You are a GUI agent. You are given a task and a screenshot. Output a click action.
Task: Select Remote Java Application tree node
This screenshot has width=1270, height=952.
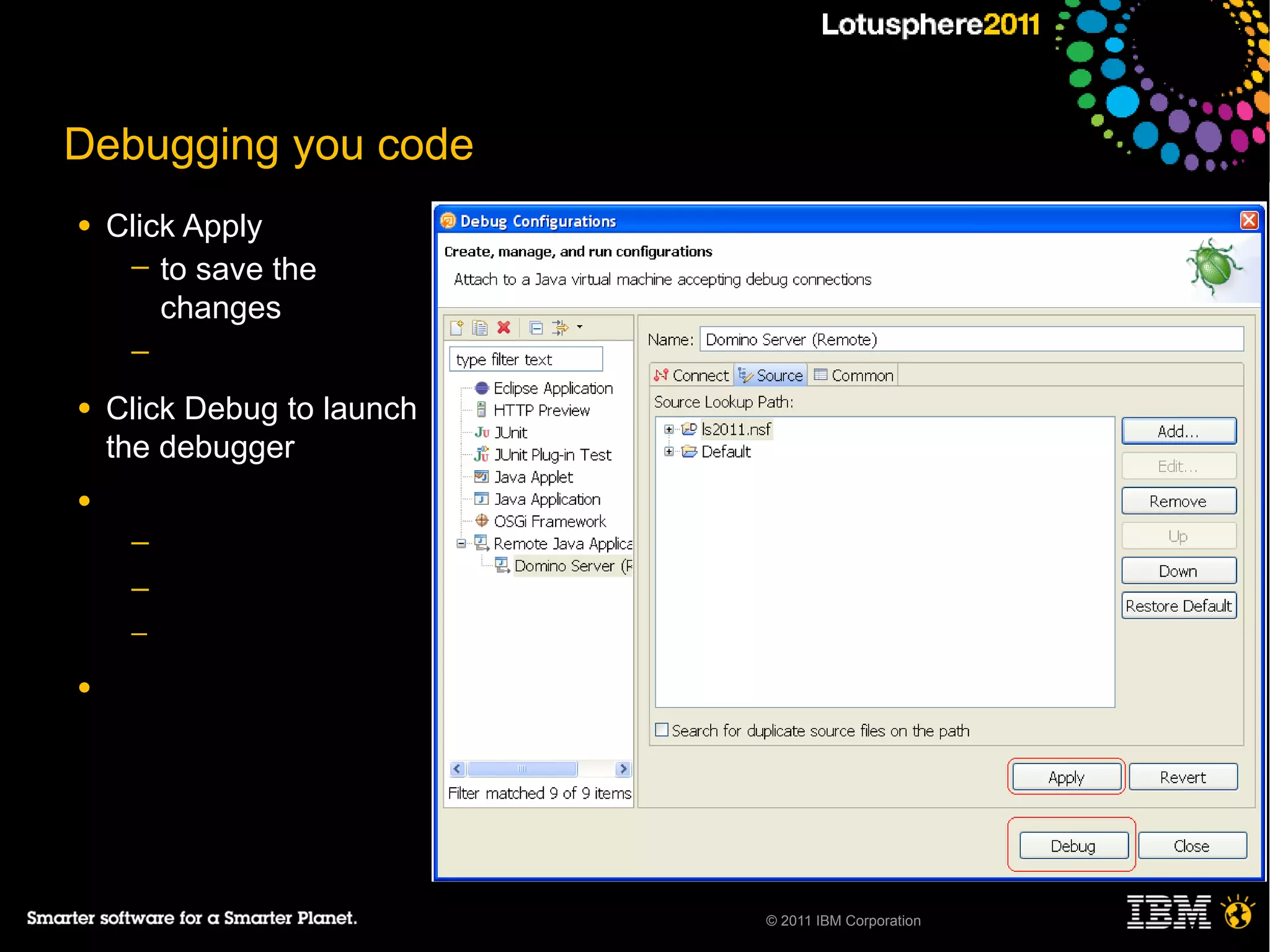click(x=562, y=544)
